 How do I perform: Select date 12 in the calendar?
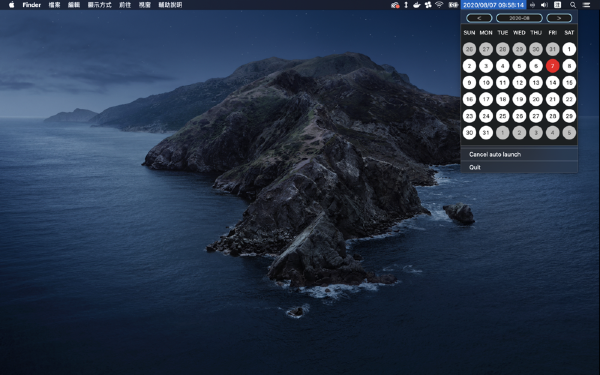(519, 82)
